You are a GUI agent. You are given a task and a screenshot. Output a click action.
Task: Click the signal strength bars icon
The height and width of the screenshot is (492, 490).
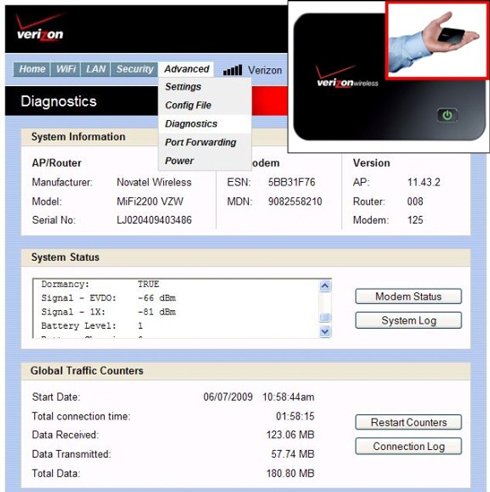[x=232, y=70]
